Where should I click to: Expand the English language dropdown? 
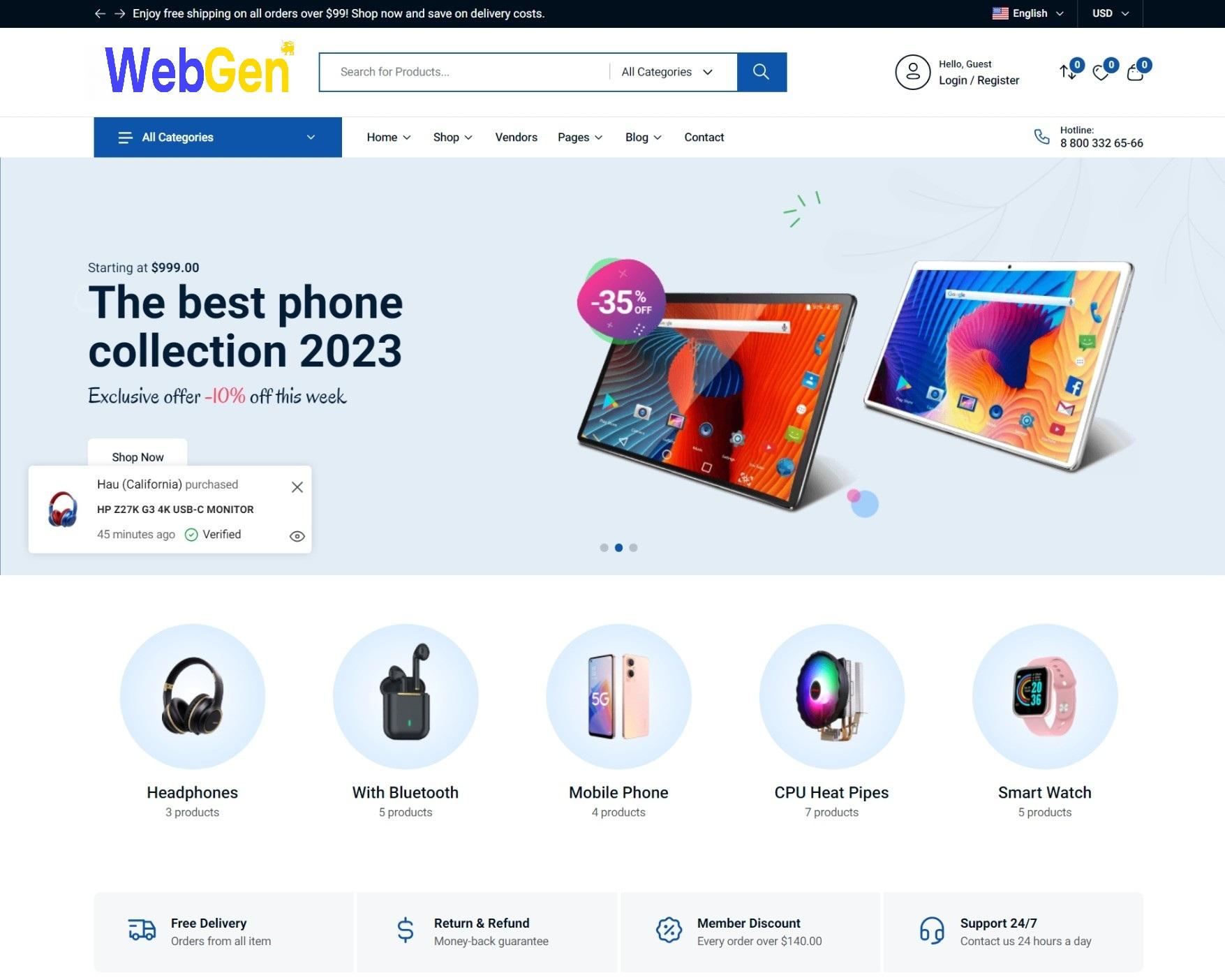[x=1028, y=13]
